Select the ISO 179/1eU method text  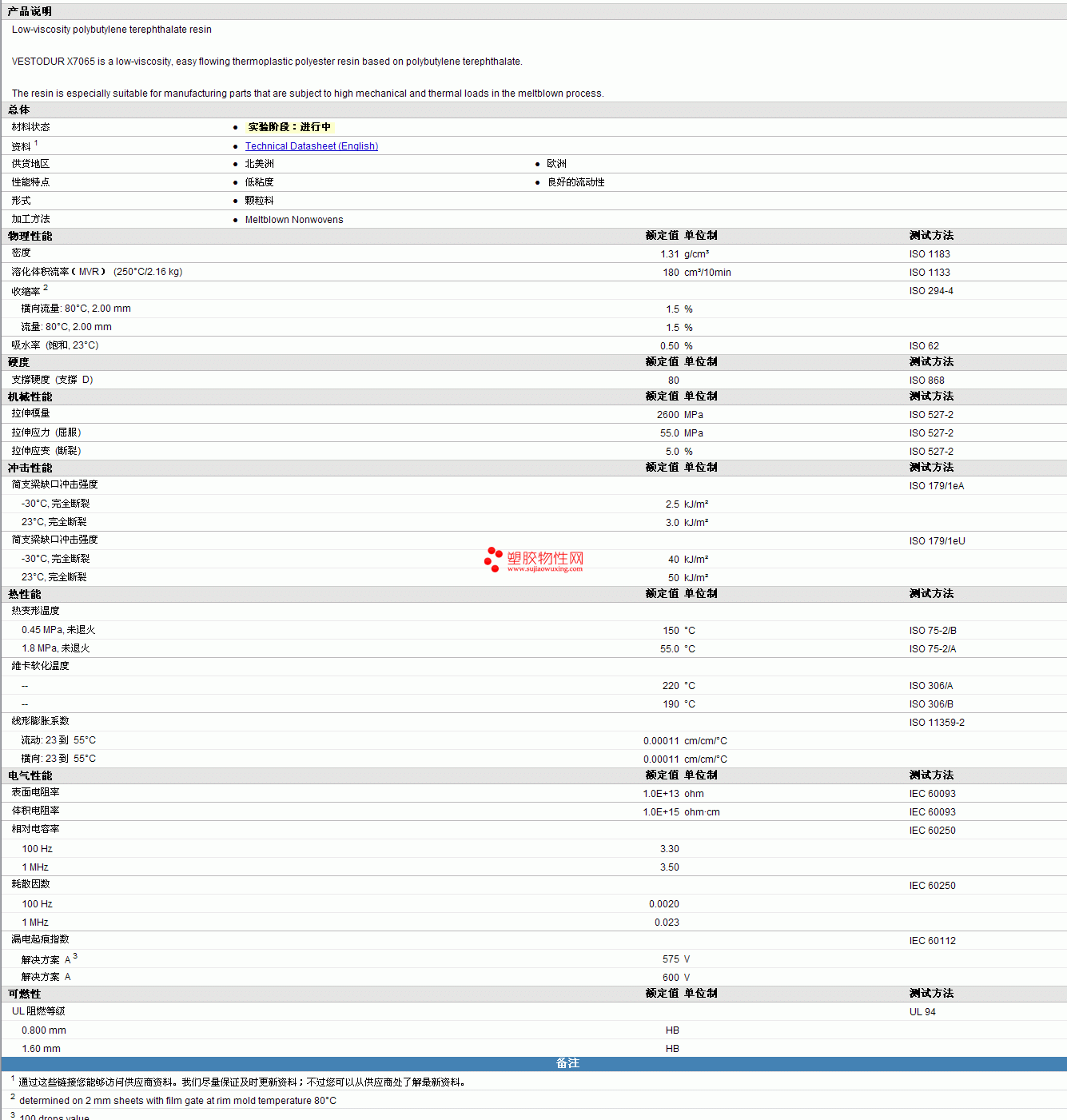[x=937, y=541]
